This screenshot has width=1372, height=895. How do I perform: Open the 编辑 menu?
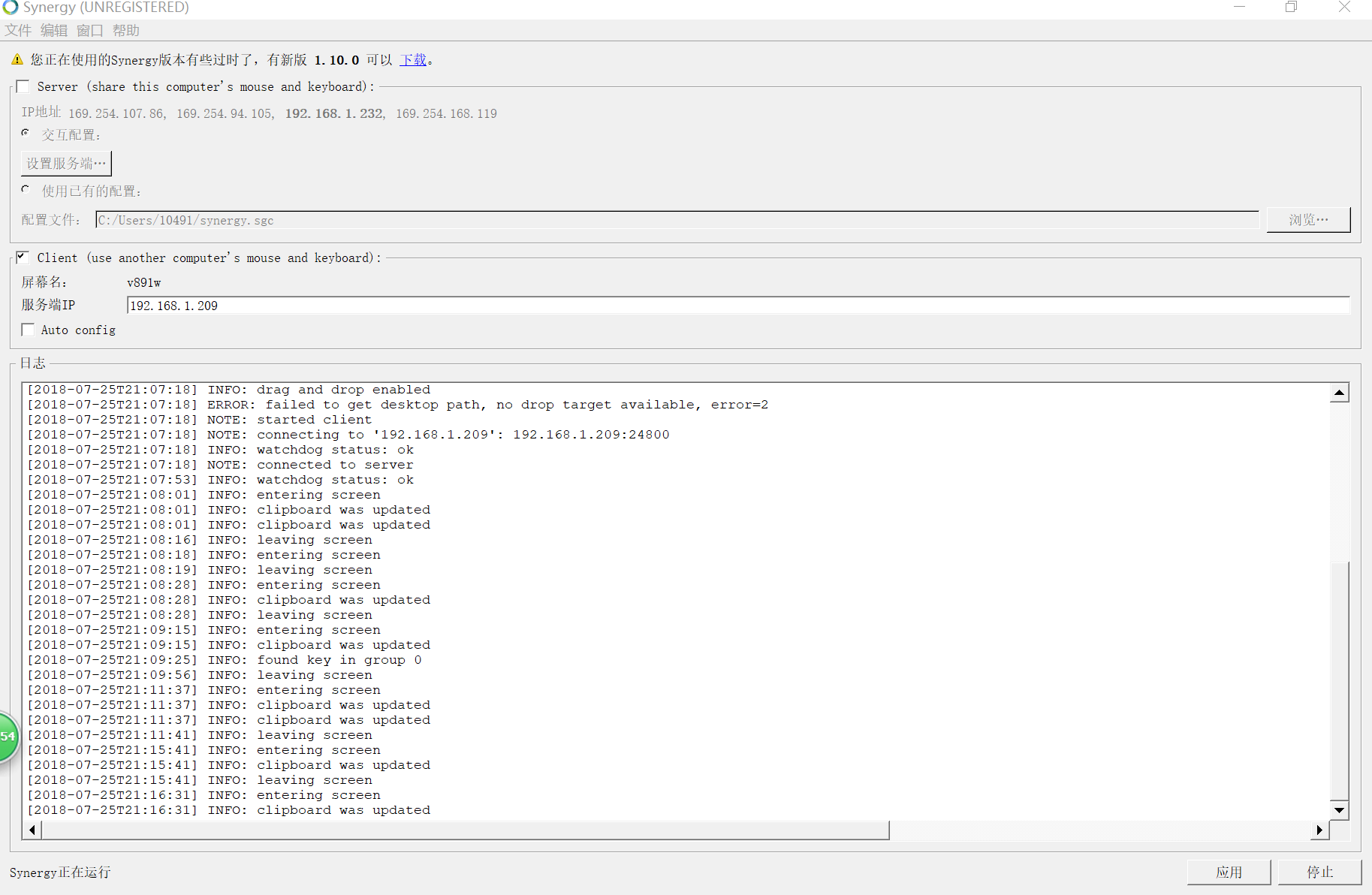point(54,30)
